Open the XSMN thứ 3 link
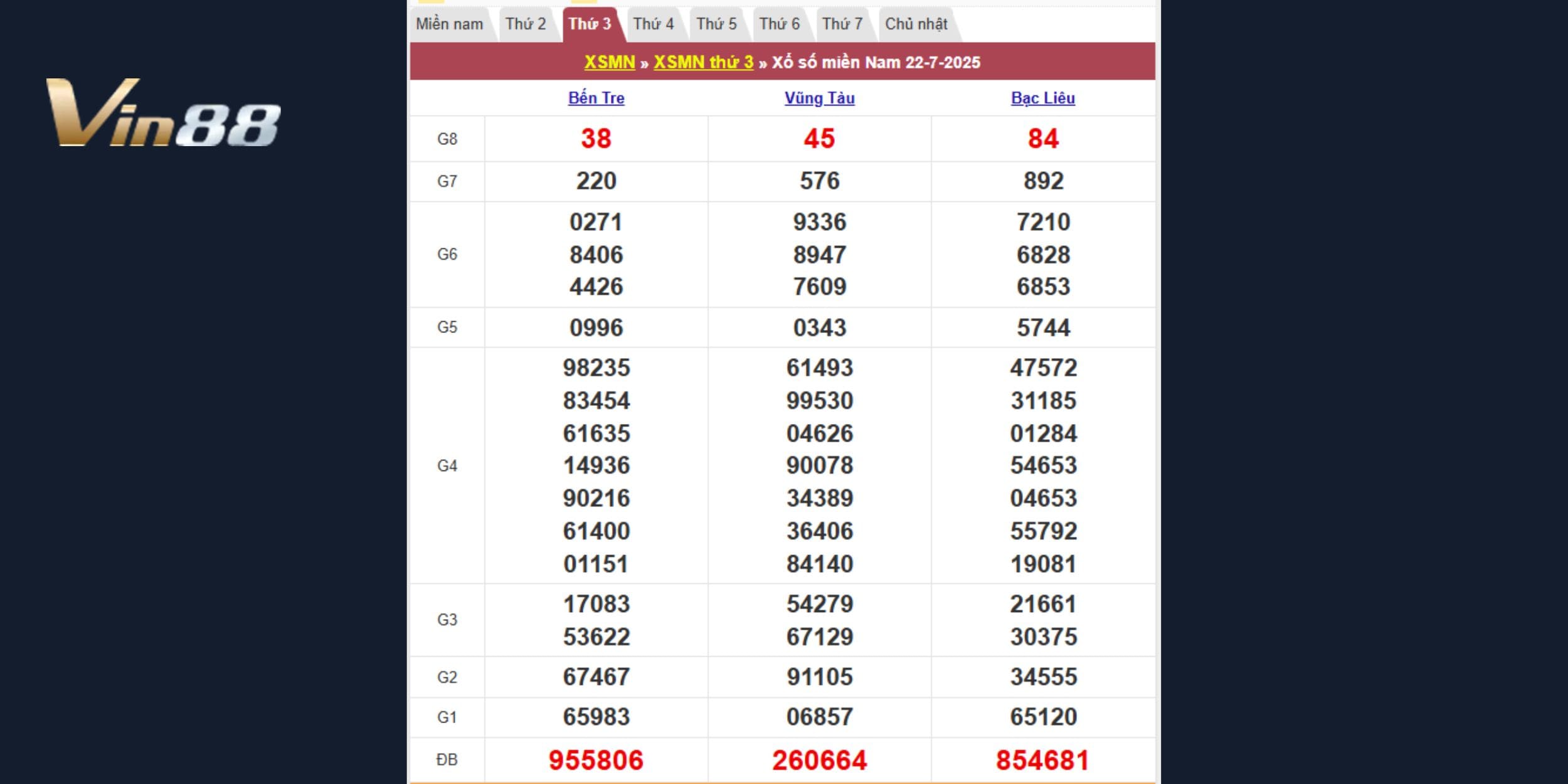1568x784 pixels. [703, 62]
